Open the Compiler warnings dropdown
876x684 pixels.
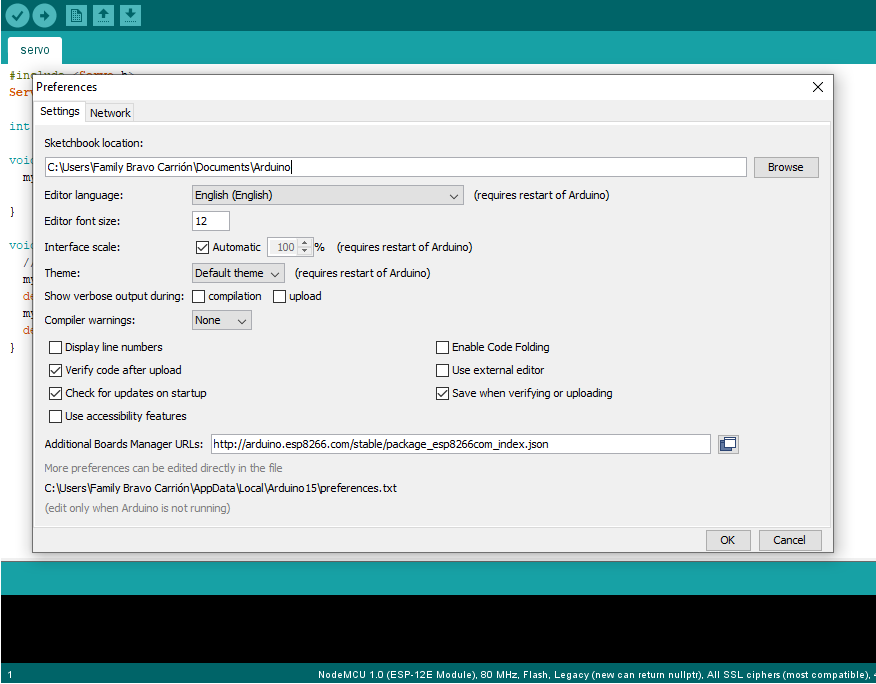point(222,320)
